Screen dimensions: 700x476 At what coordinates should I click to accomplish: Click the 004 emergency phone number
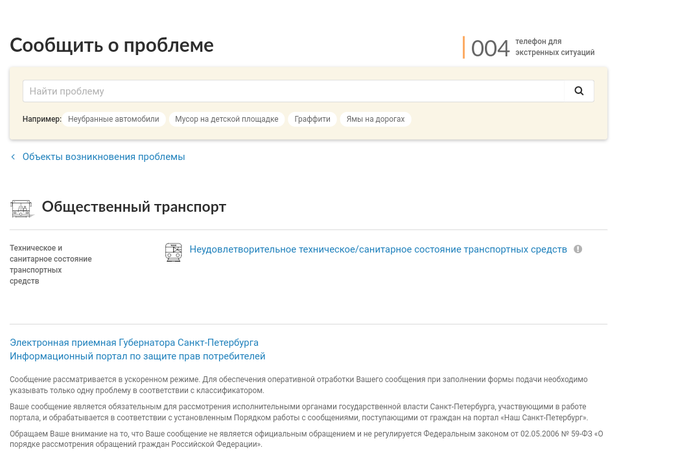(490, 48)
